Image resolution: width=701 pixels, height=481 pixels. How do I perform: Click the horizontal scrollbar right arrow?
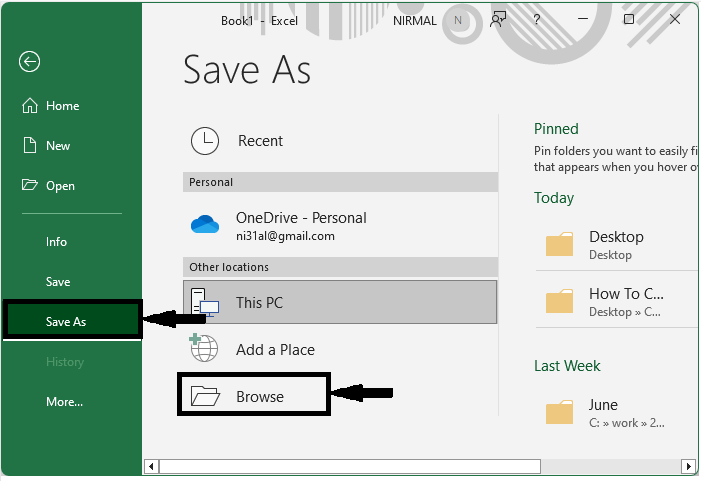[689, 466]
